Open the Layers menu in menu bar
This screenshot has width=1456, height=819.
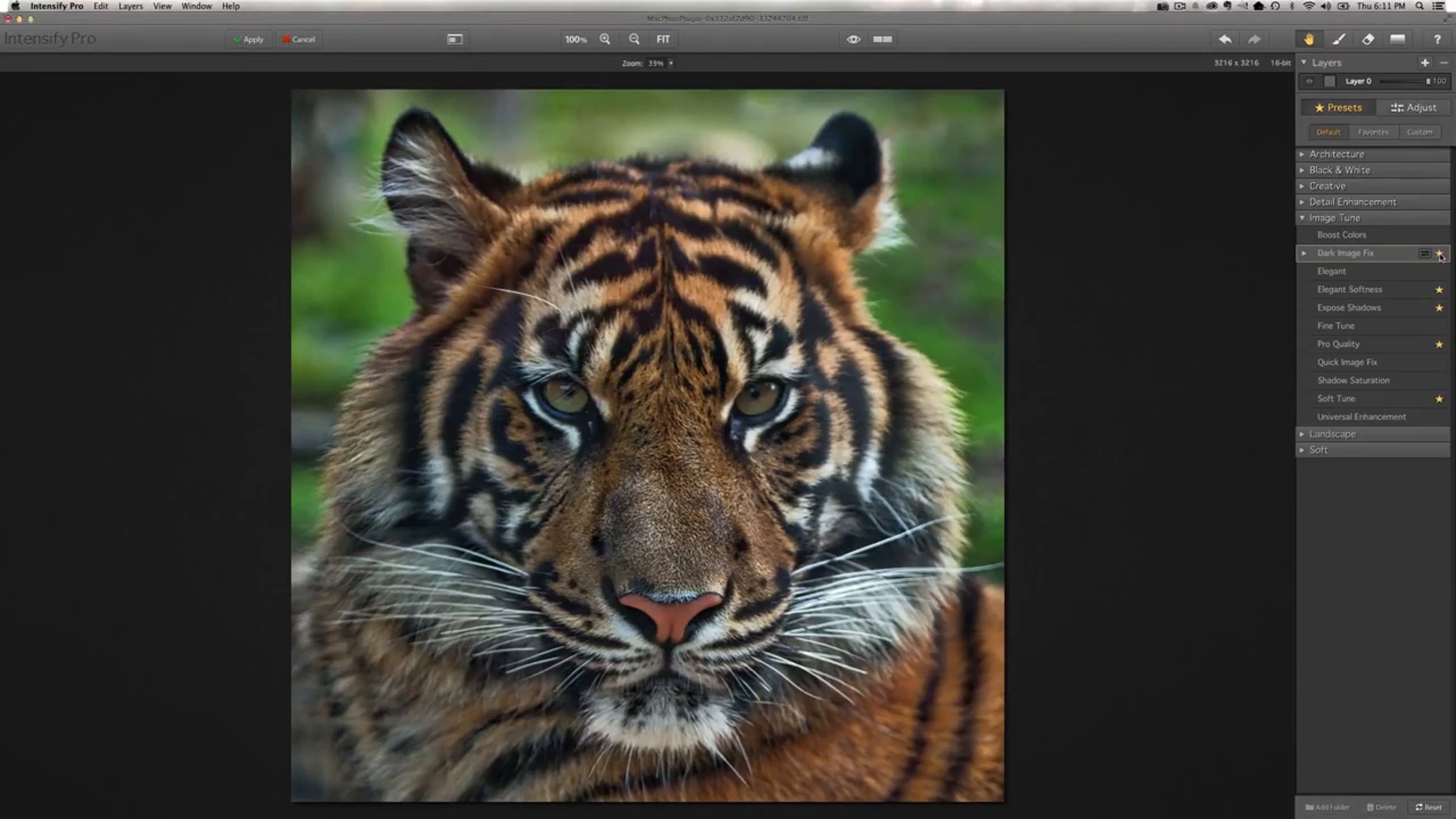130,6
